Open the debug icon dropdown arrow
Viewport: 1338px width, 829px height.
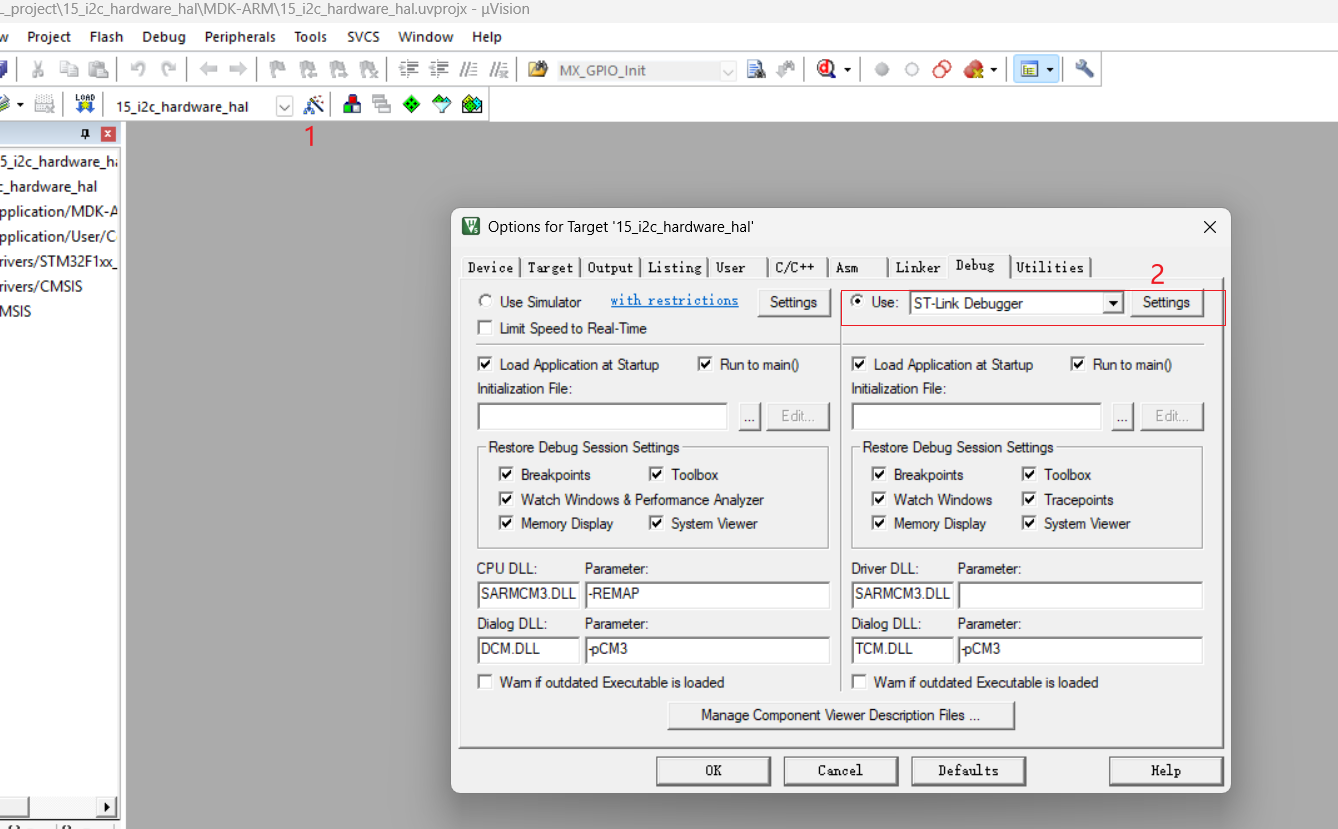(x=848, y=70)
